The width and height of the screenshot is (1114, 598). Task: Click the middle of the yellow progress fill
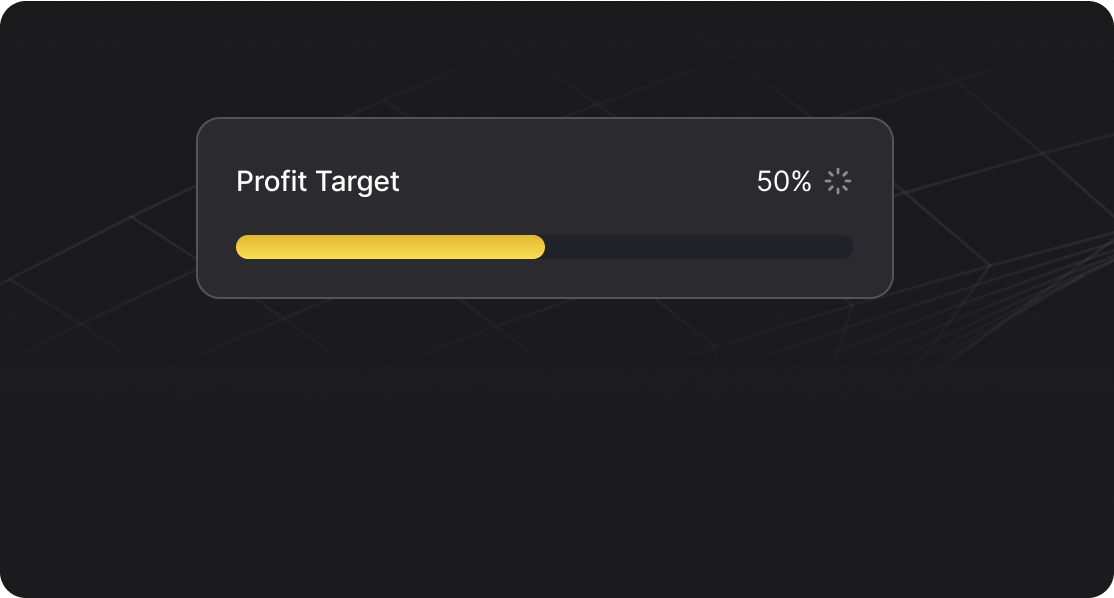(x=390, y=247)
